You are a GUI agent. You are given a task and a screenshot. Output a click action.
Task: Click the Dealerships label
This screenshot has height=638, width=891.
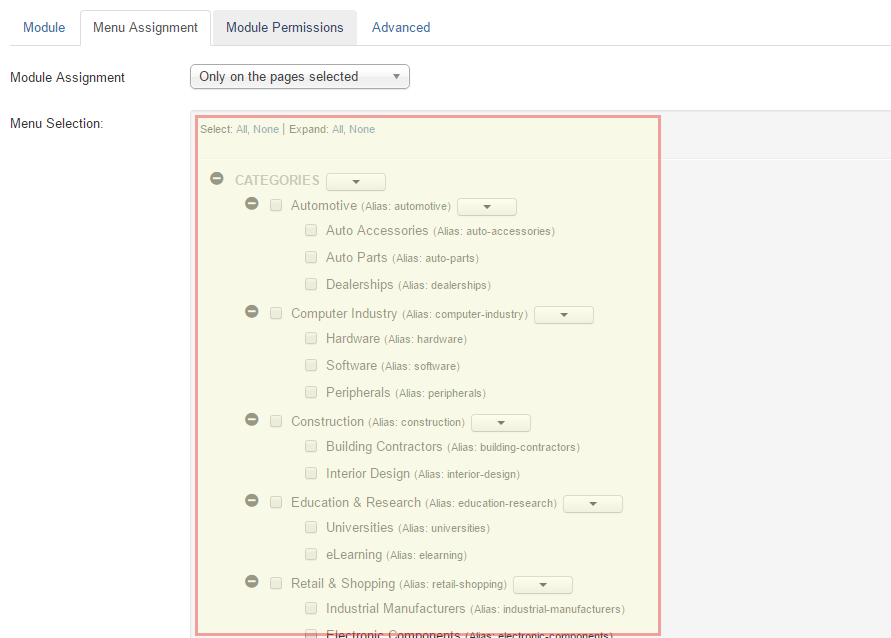359,284
